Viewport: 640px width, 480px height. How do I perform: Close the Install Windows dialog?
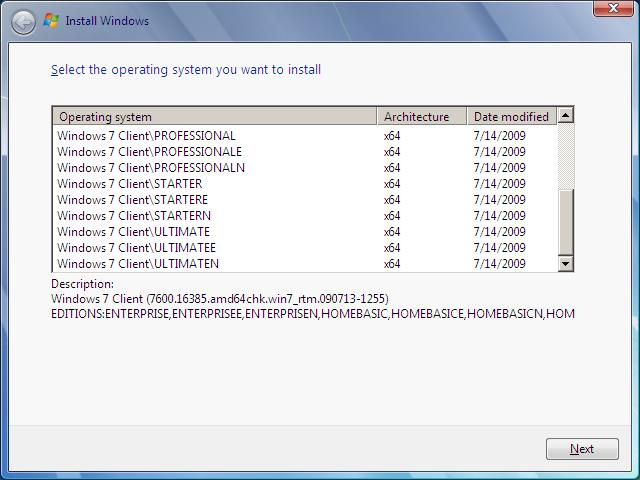click(x=613, y=8)
